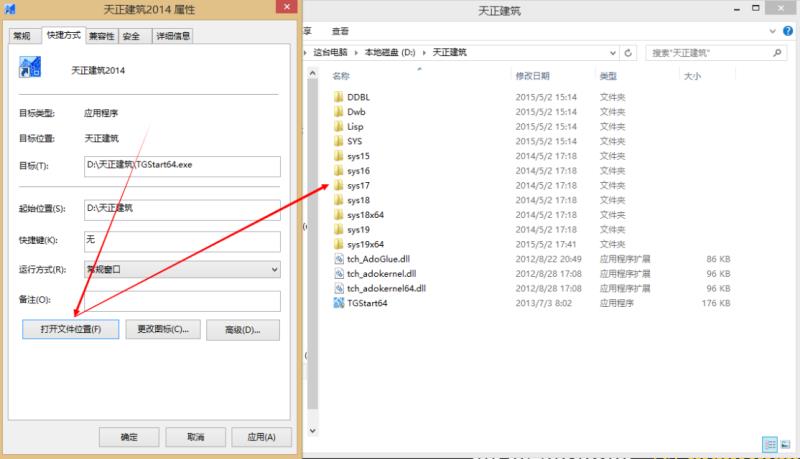Select the SYS folder icon
The height and width of the screenshot is (459, 800).
point(338,141)
